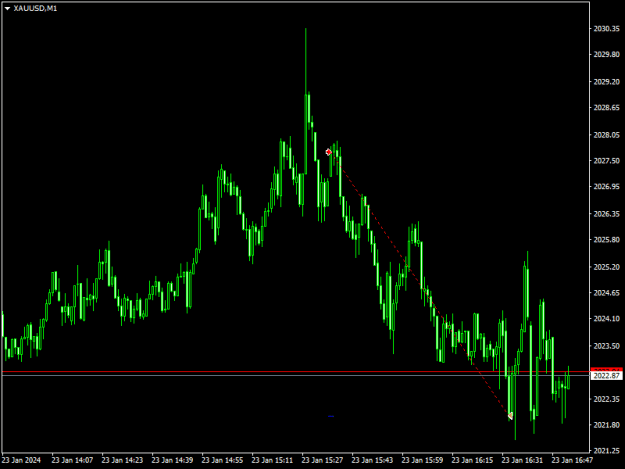
Task: Click the 2022.35 price scale label
Action: 607,399
